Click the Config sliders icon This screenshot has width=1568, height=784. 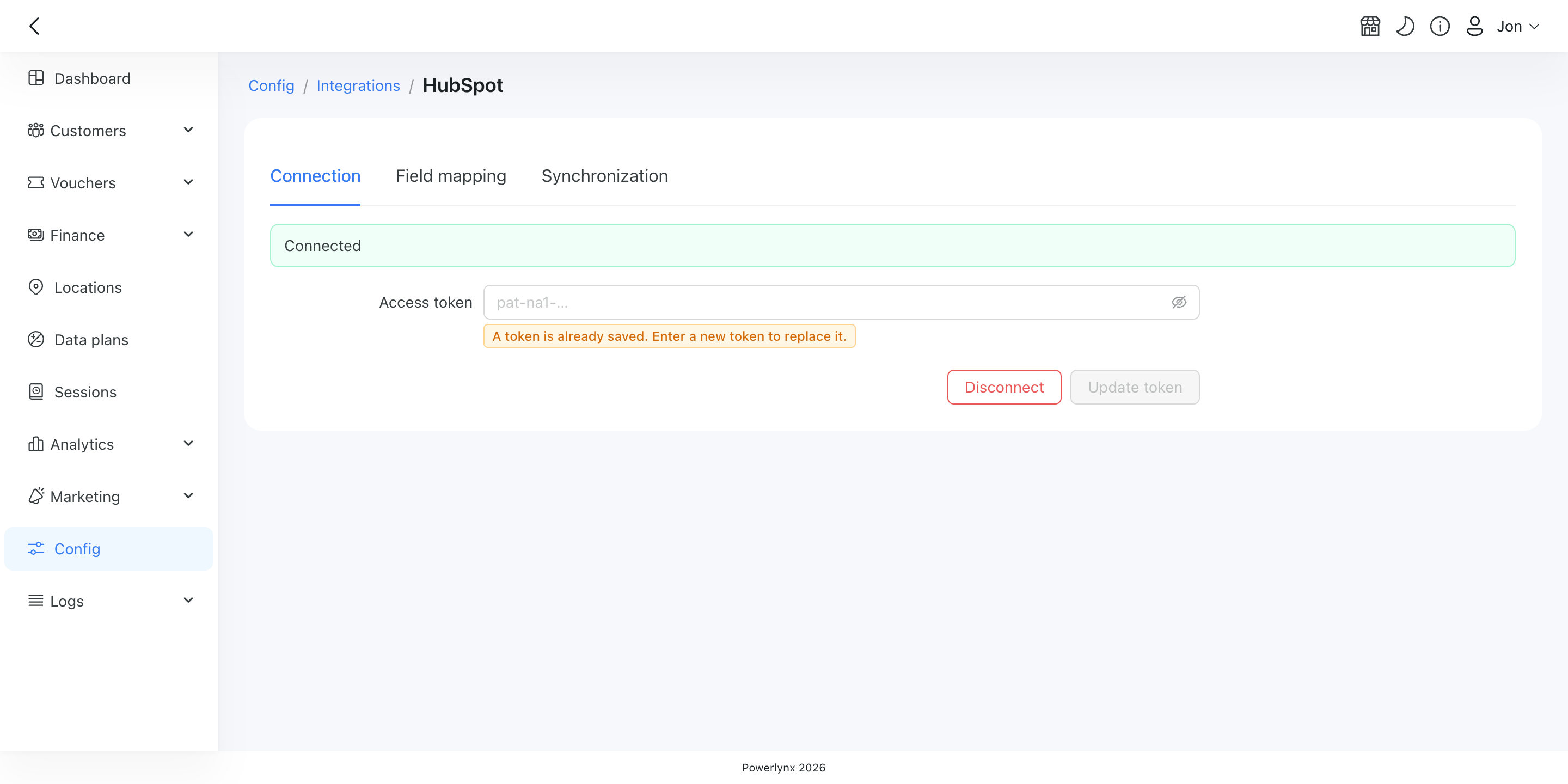point(36,548)
